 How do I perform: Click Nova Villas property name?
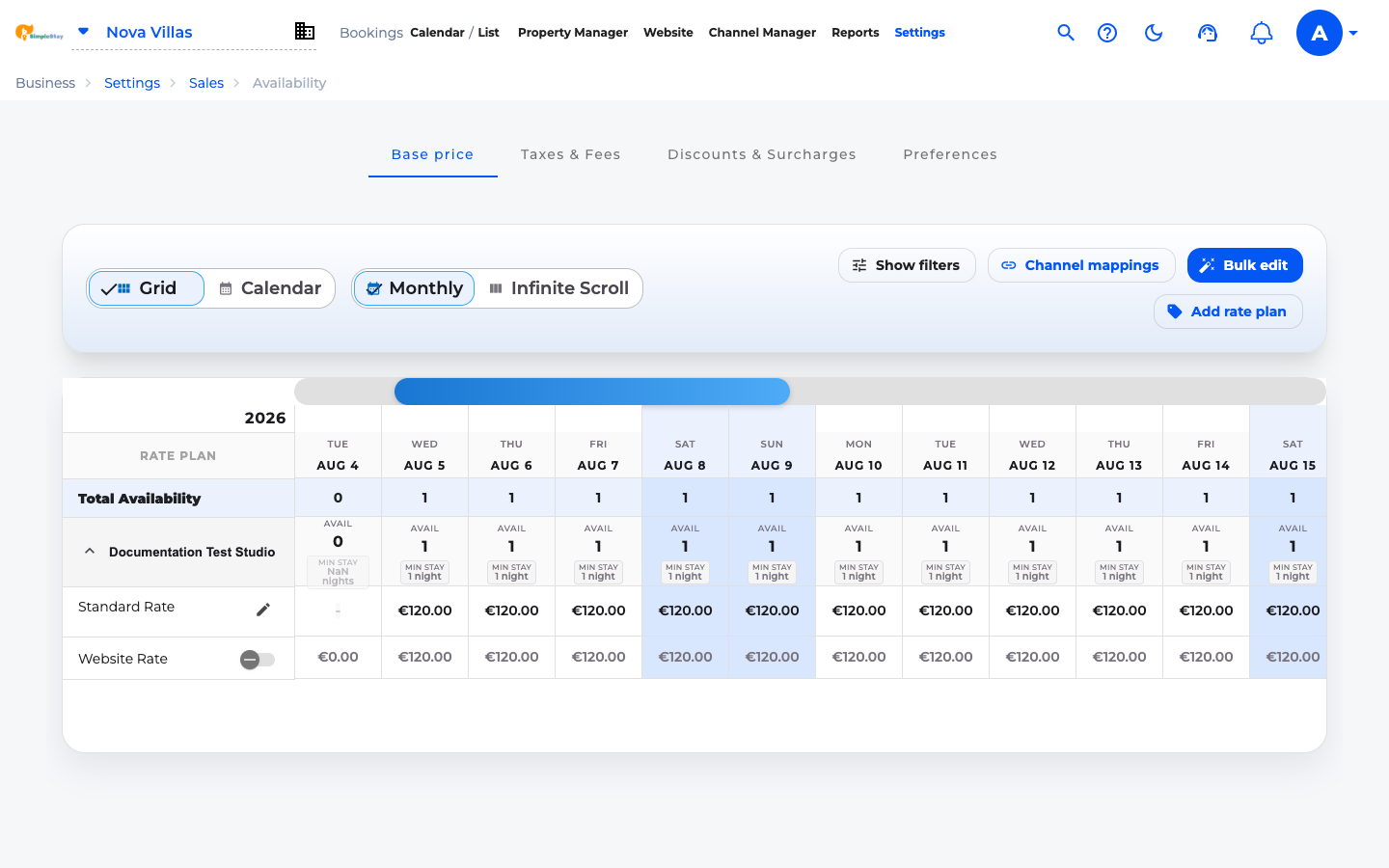click(150, 32)
